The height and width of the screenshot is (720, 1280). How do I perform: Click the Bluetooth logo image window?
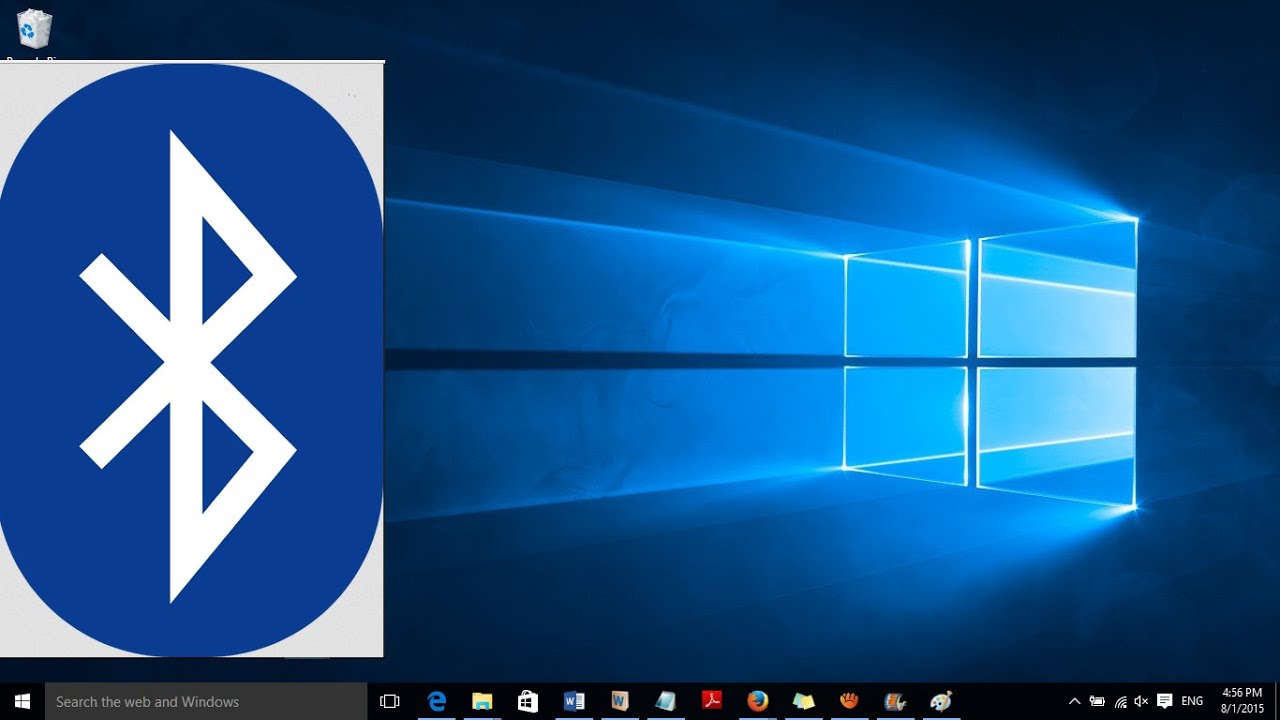pos(191,359)
